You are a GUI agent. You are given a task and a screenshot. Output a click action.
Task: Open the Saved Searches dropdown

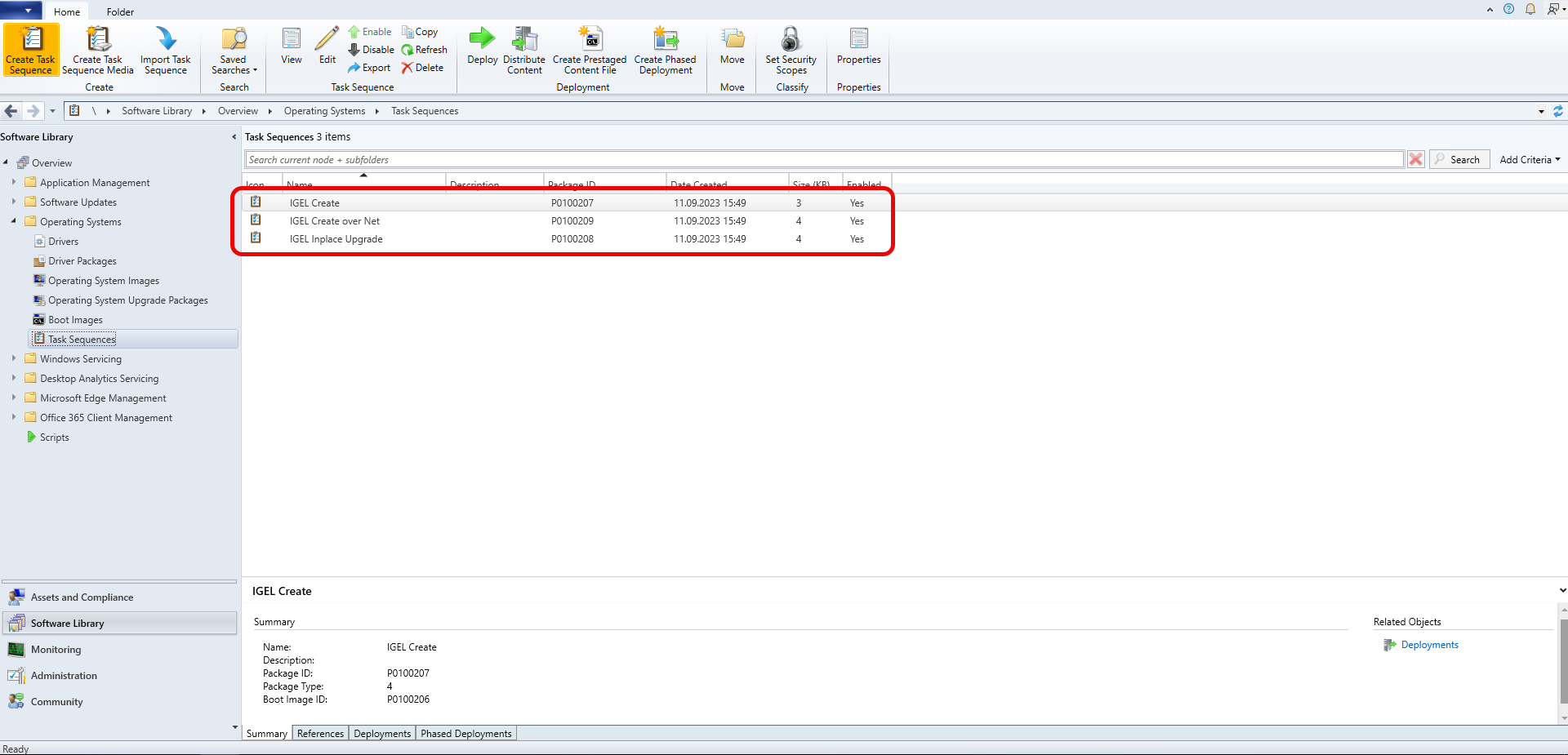(x=234, y=50)
